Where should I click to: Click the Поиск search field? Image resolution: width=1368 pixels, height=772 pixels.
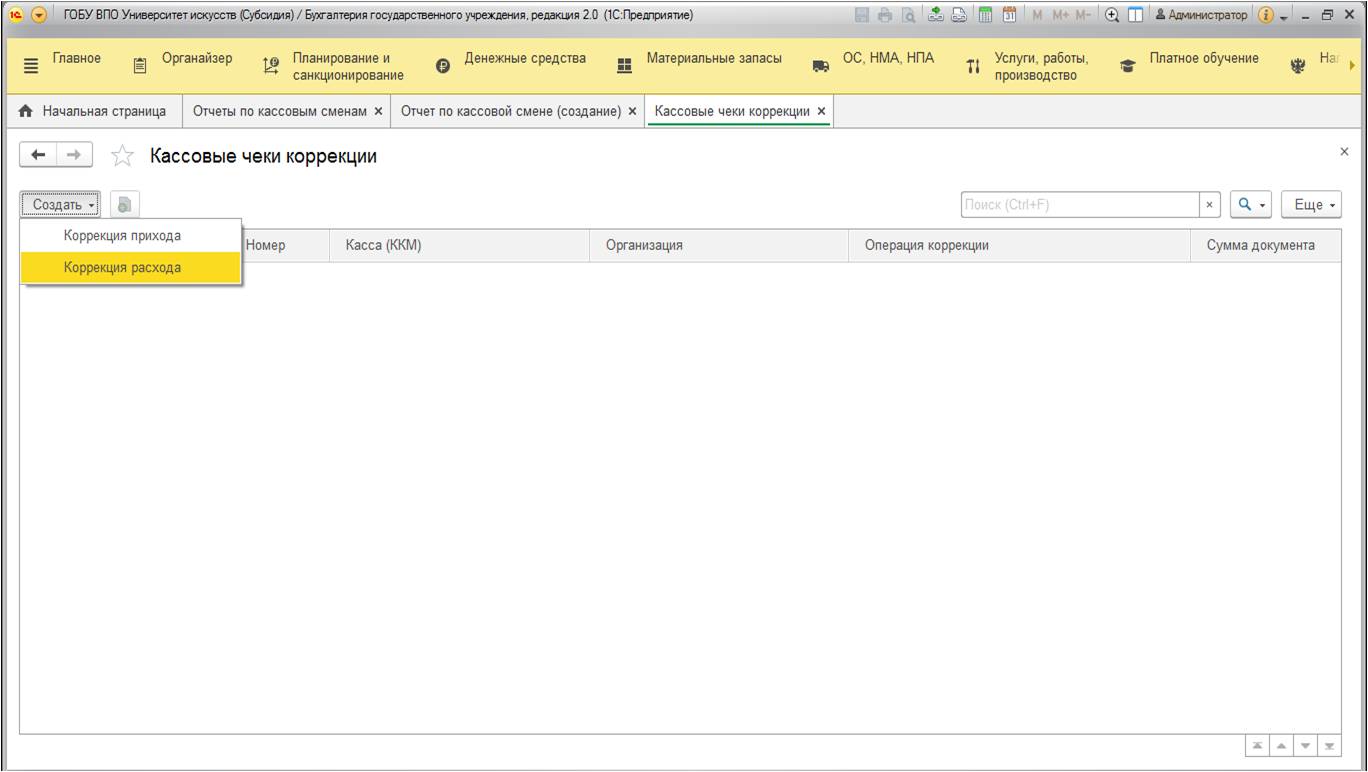click(x=1078, y=205)
